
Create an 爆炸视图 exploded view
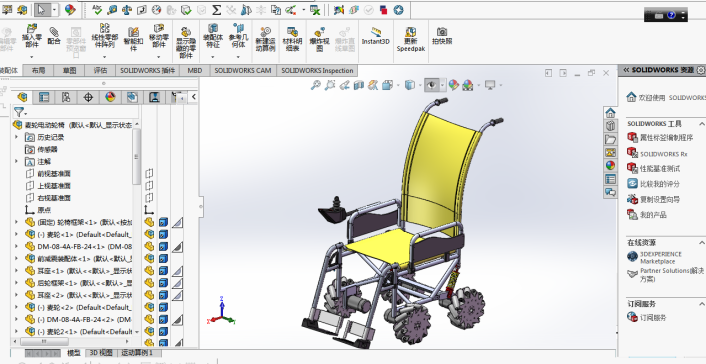coord(319,39)
